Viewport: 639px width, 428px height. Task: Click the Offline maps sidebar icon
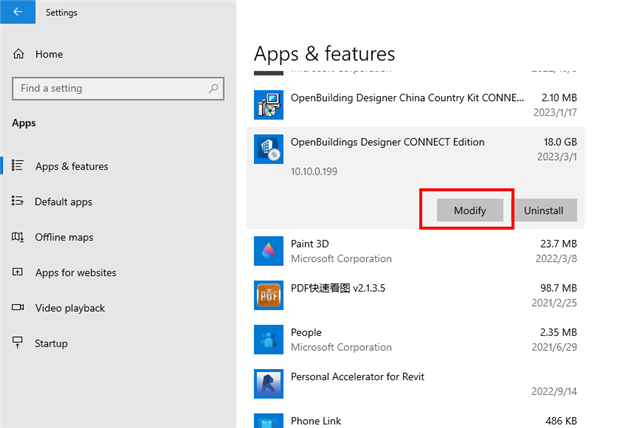pyautogui.click(x=18, y=237)
